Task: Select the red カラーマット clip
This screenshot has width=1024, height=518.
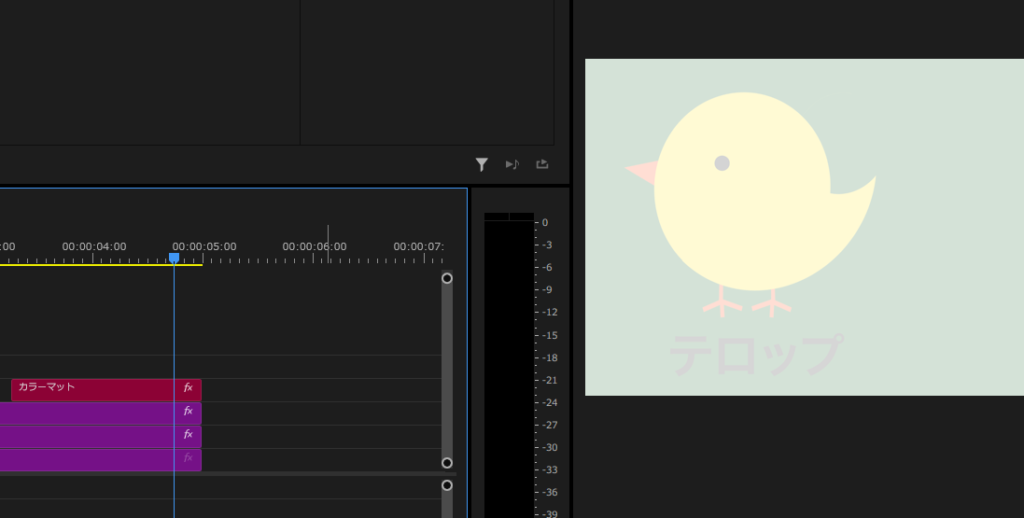Action: (106, 390)
